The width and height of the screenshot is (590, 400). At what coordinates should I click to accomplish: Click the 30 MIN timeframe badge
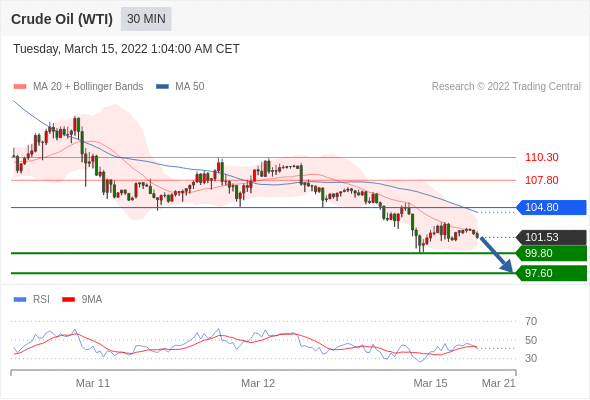click(146, 19)
